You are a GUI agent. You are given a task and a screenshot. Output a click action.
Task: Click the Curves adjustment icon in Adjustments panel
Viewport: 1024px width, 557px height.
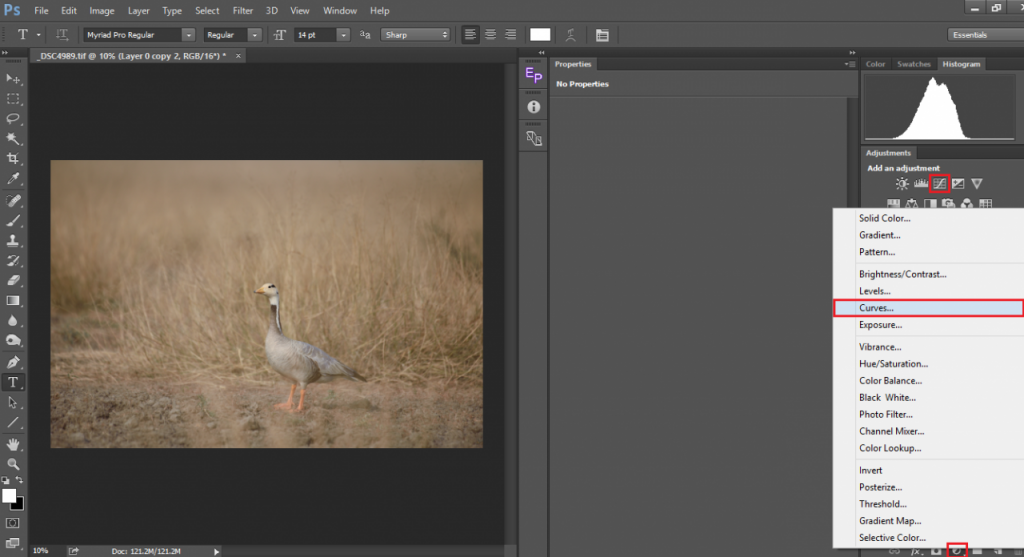(940, 183)
